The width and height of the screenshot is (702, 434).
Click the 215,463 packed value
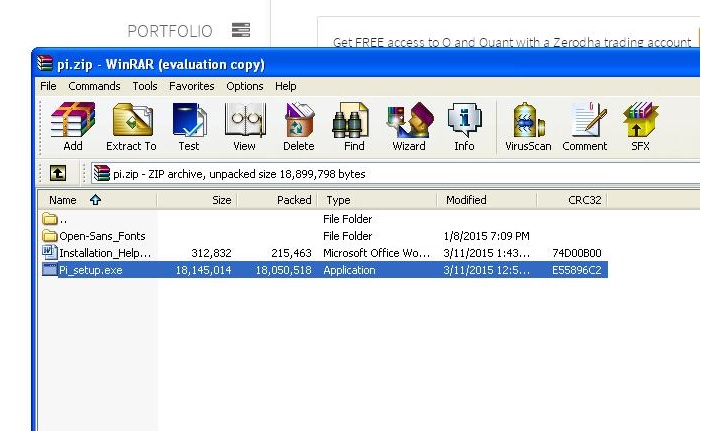291,253
